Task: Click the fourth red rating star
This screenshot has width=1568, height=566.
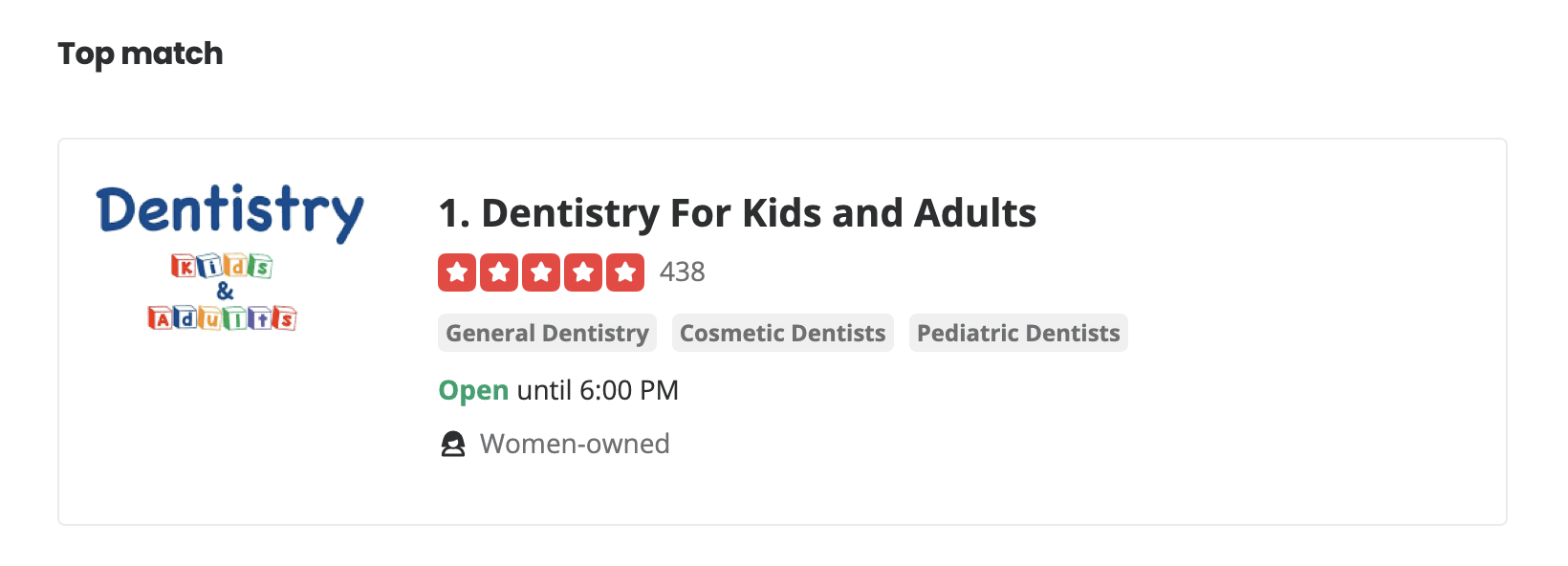Action: pos(583,272)
